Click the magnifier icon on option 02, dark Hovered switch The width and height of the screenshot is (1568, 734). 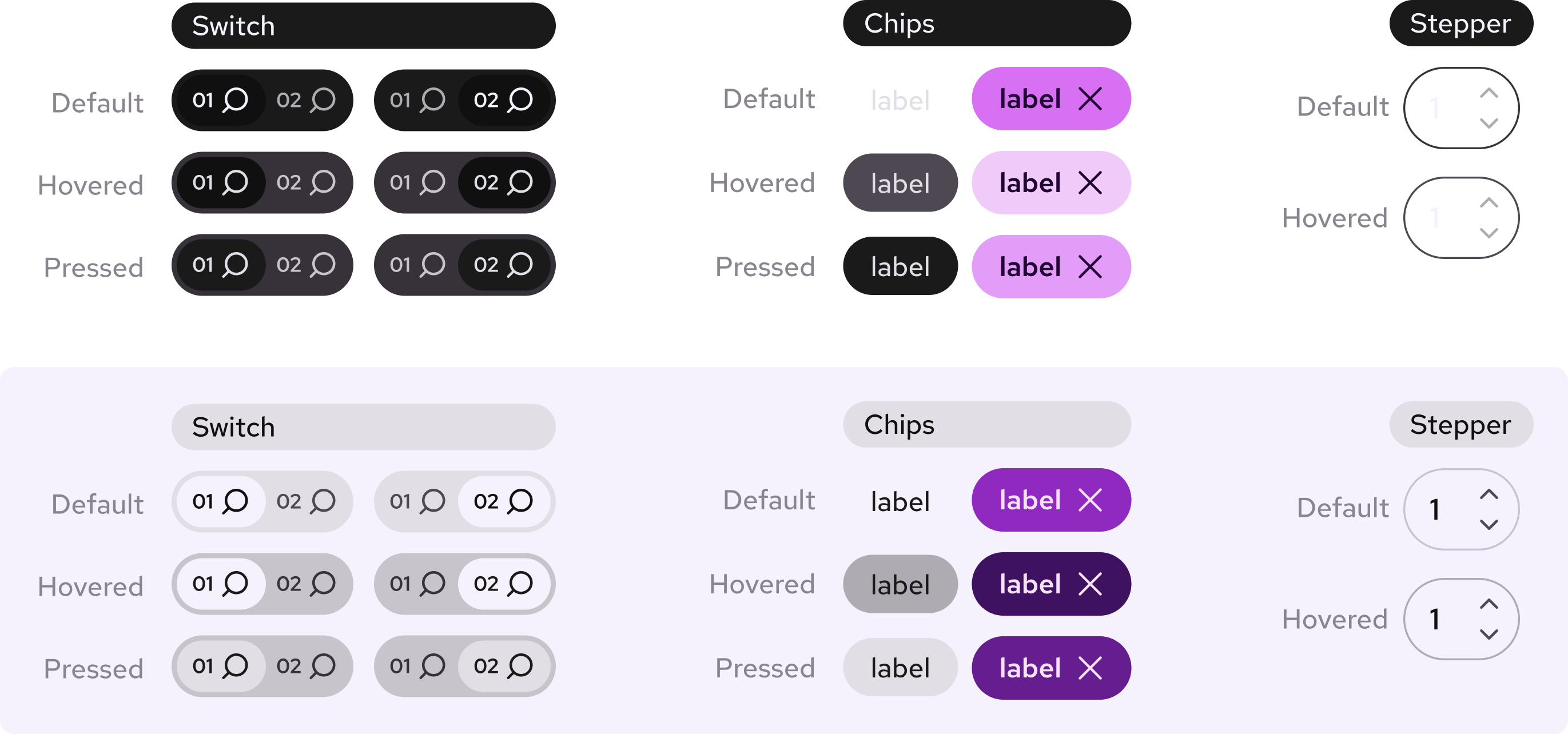(x=324, y=182)
